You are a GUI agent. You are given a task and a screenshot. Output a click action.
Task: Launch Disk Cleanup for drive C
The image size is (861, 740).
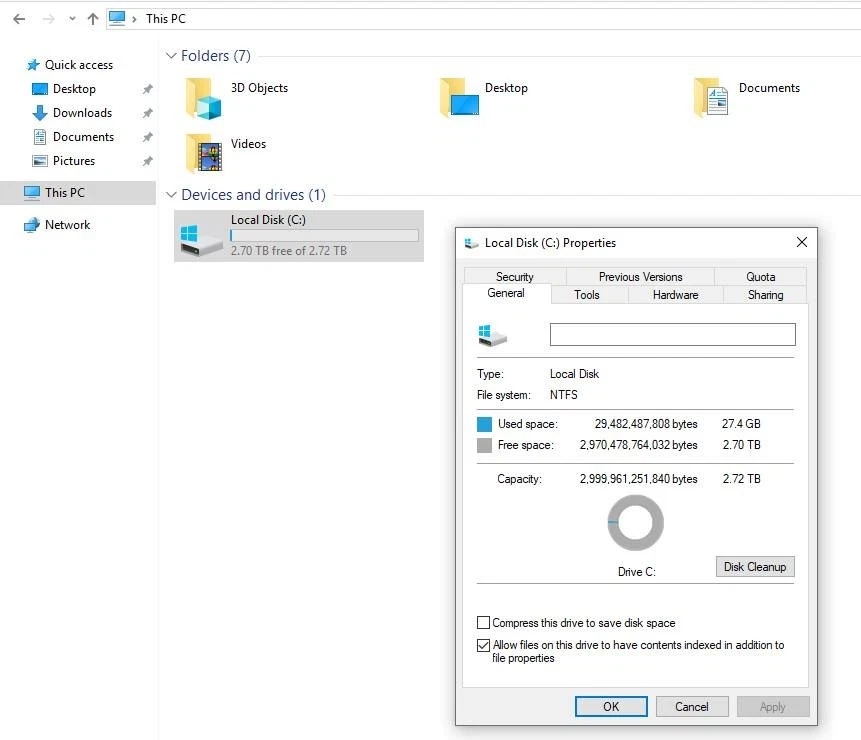point(754,567)
